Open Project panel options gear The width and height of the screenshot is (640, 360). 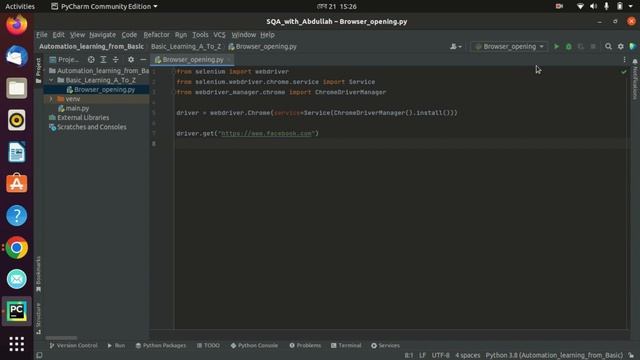pos(131,60)
